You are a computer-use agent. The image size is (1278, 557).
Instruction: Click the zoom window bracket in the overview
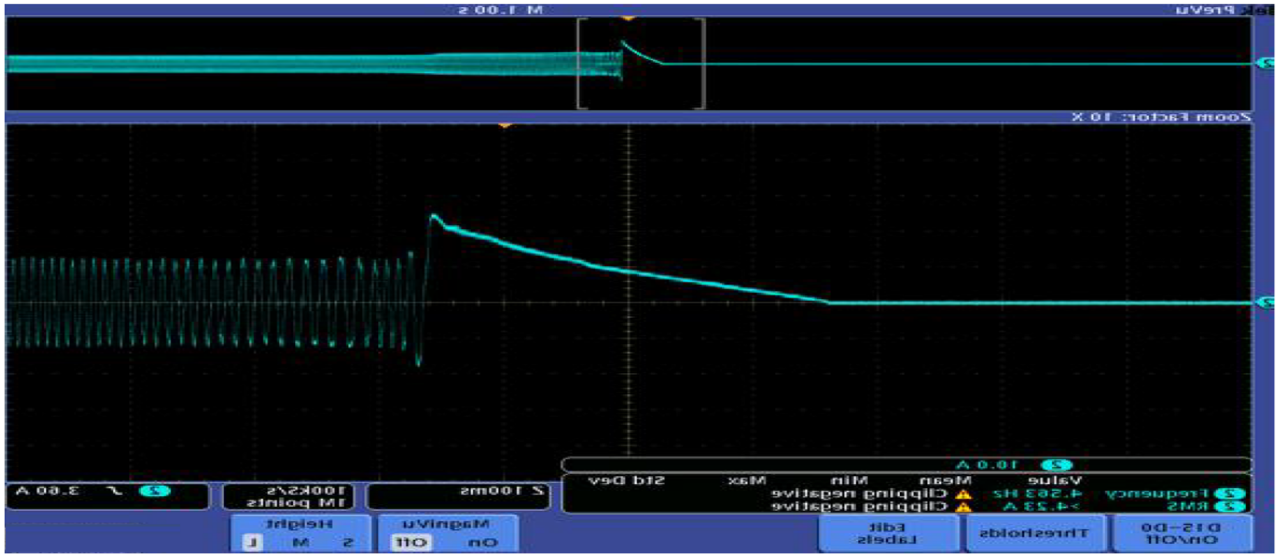tap(640, 63)
